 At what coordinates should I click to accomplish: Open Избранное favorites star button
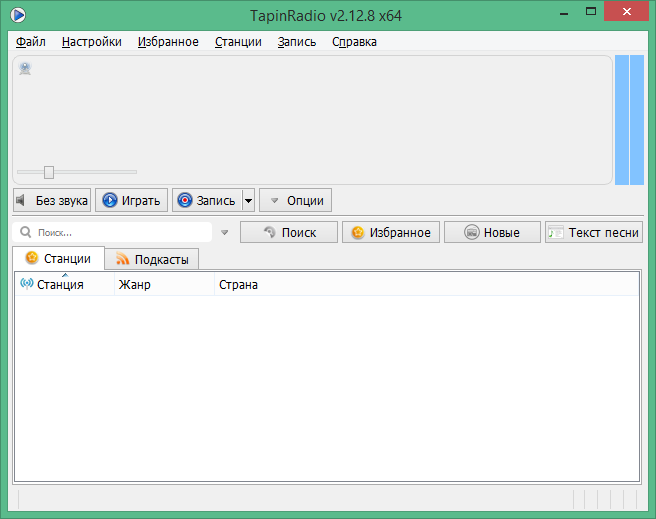(390, 232)
